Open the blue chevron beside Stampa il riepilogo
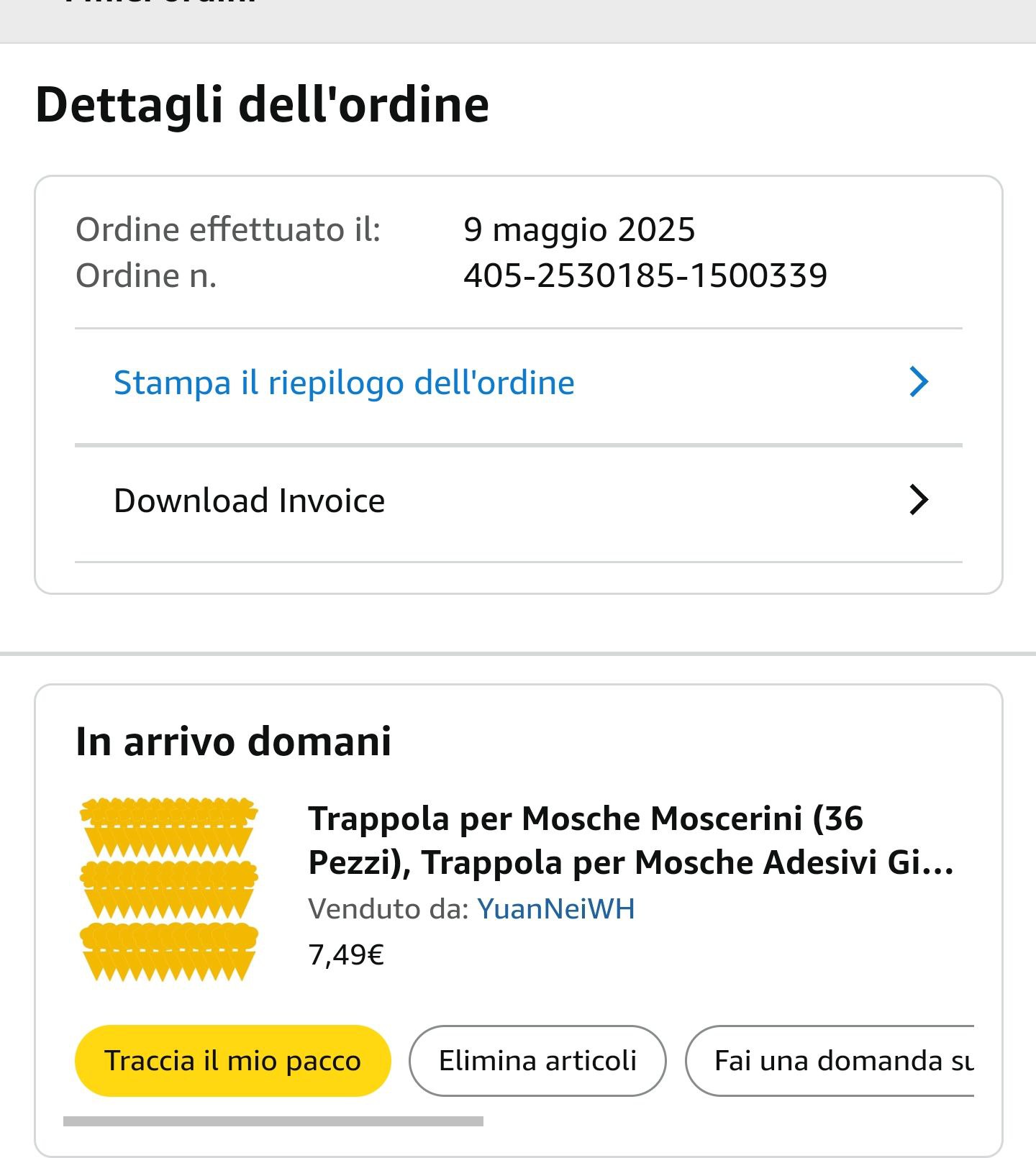This screenshot has height=1158, width=1036. [919, 382]
